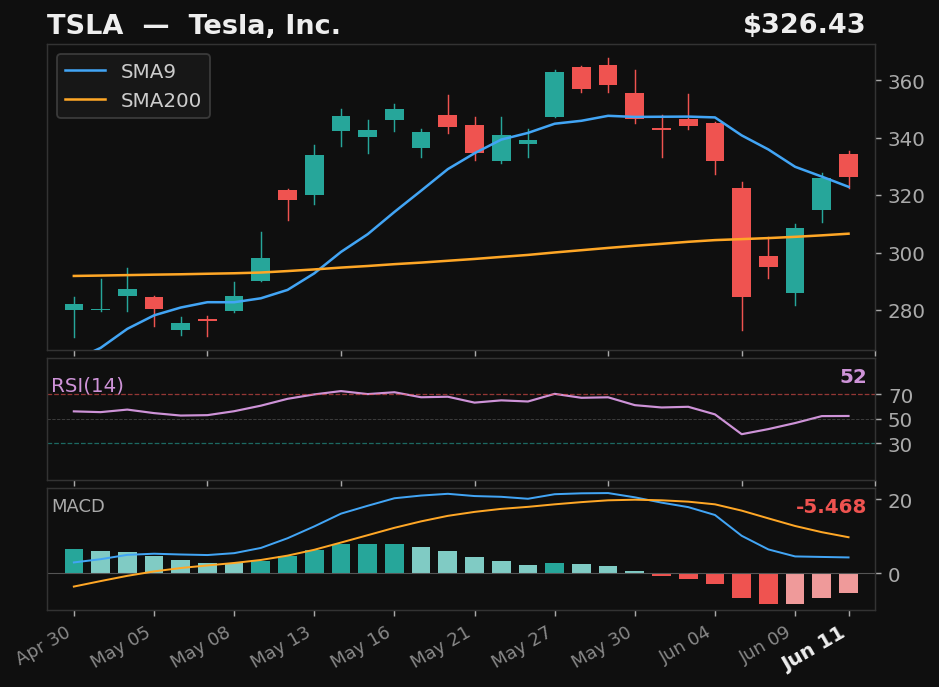The height and width of the screenshot is (687, 939).
Task: Click the 320 price axis label
Action: pos(905,196)
